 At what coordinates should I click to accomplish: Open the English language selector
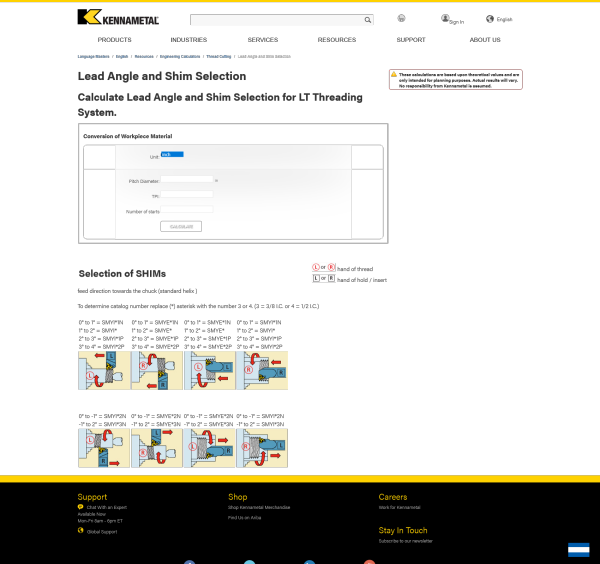[x=504, y=19]
